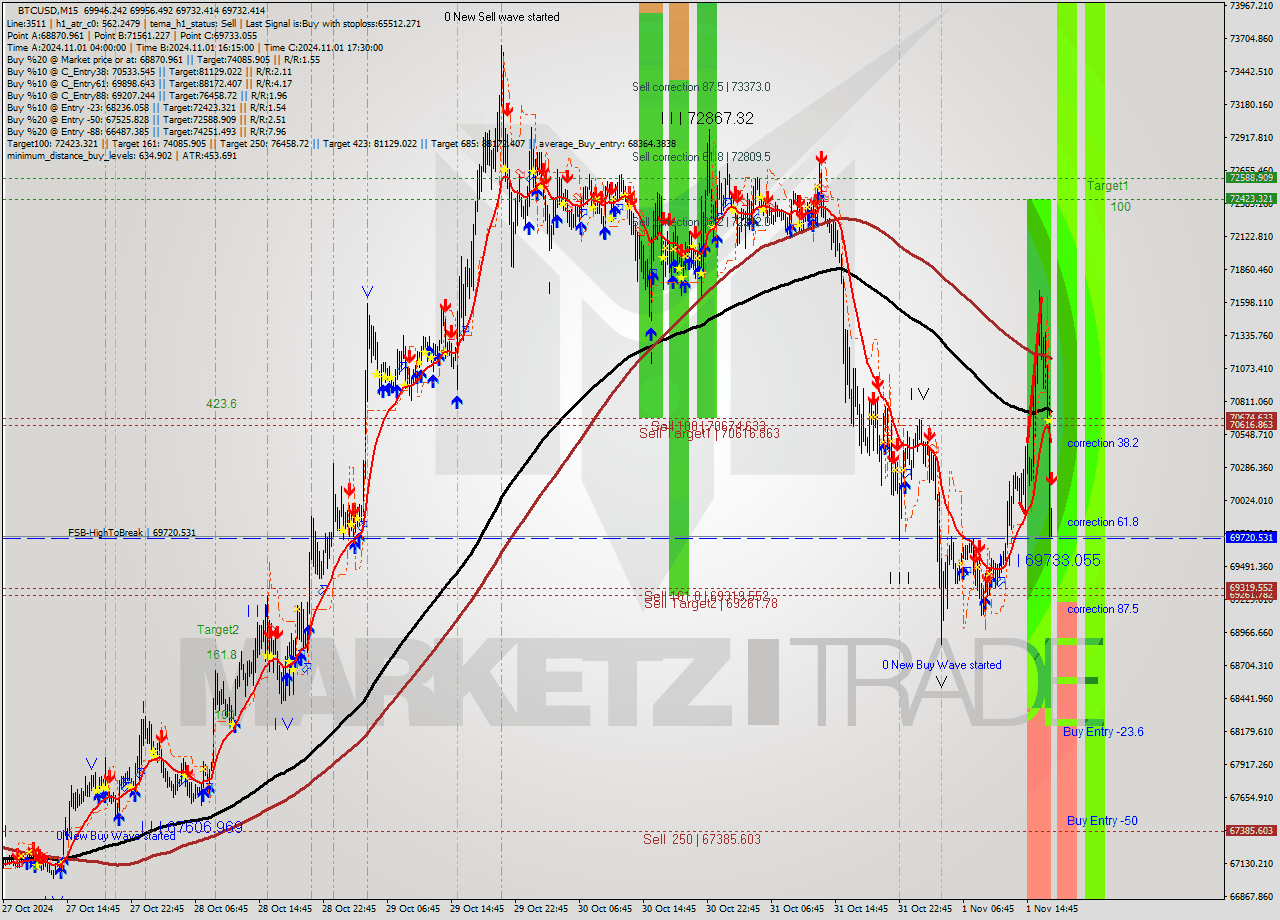
Task: Click the 'Buy %10 @ C_Entry38' info line
Action: (149, 71)
